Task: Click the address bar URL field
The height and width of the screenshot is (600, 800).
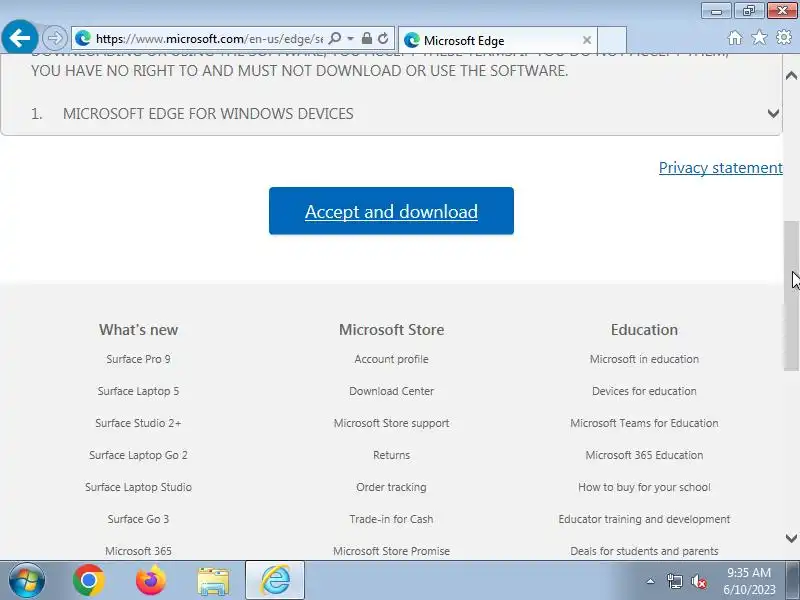Action: (x=209, y=38)
